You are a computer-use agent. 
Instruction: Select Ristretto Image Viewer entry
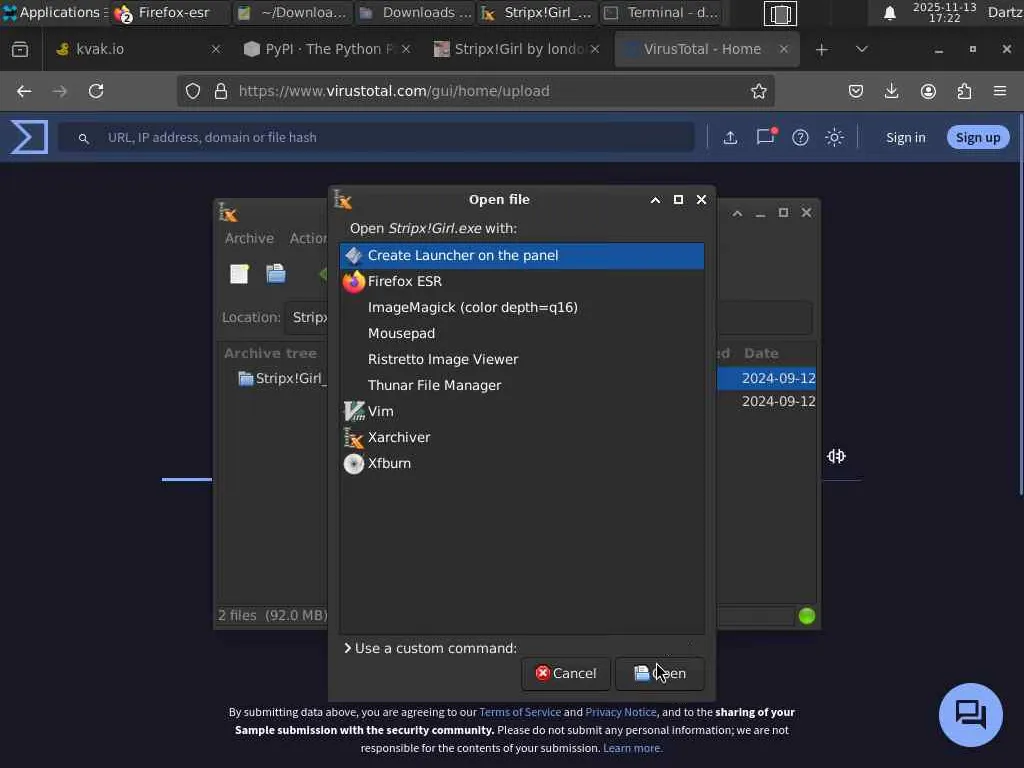(522, 360)
